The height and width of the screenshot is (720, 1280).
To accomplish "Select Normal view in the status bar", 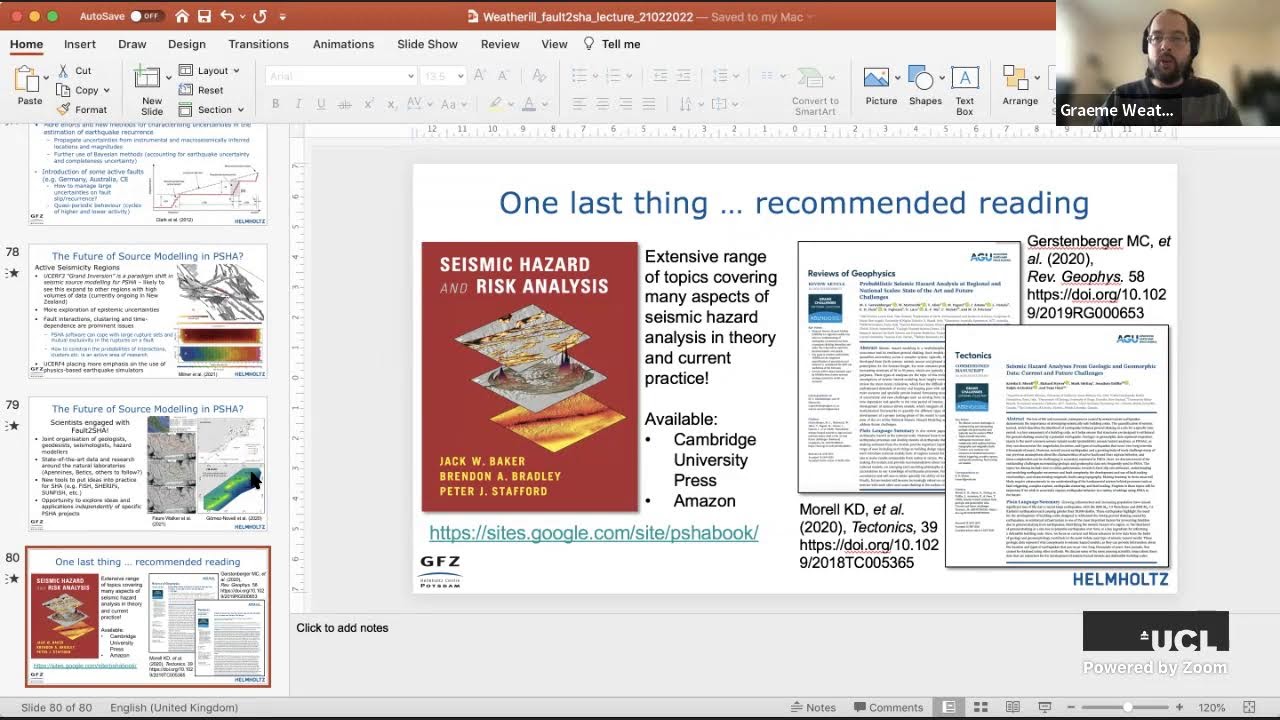I will (x=949, y=707).
